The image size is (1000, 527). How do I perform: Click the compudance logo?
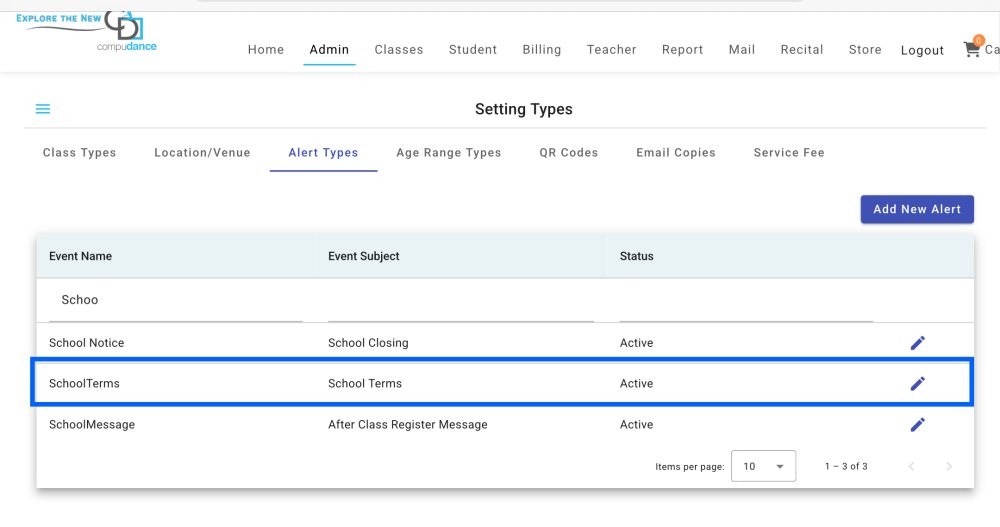point(126,32)
